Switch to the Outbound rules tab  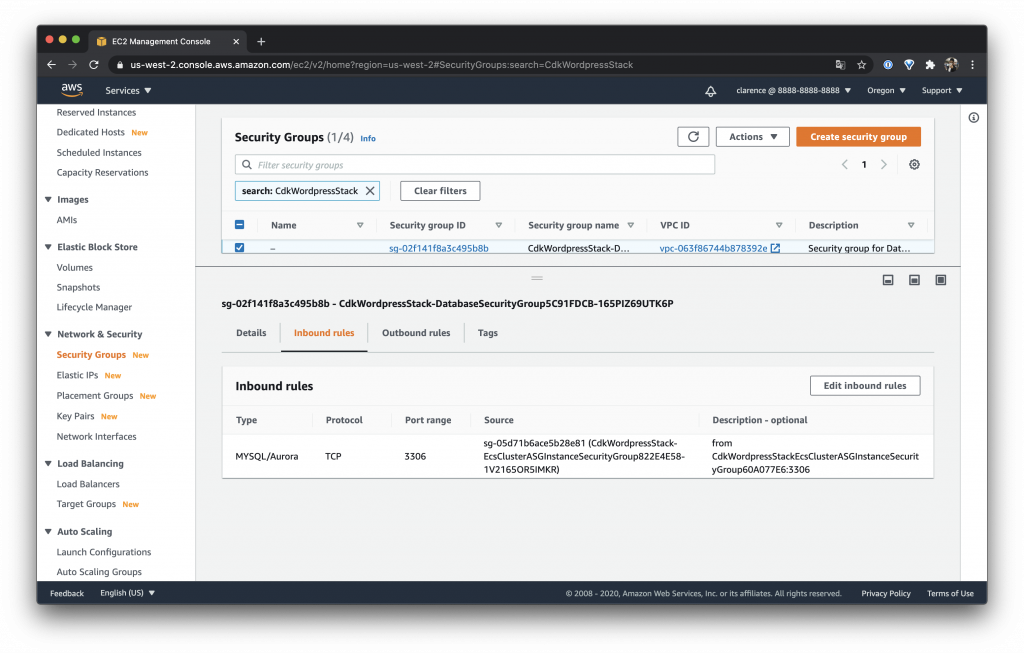(416, 333)
